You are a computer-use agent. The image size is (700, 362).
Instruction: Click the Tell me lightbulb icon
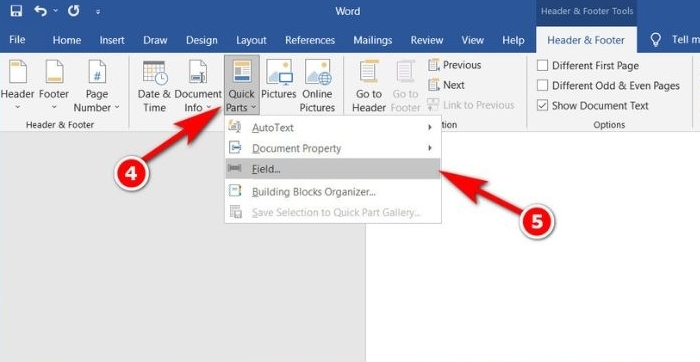tap(655, 40)
